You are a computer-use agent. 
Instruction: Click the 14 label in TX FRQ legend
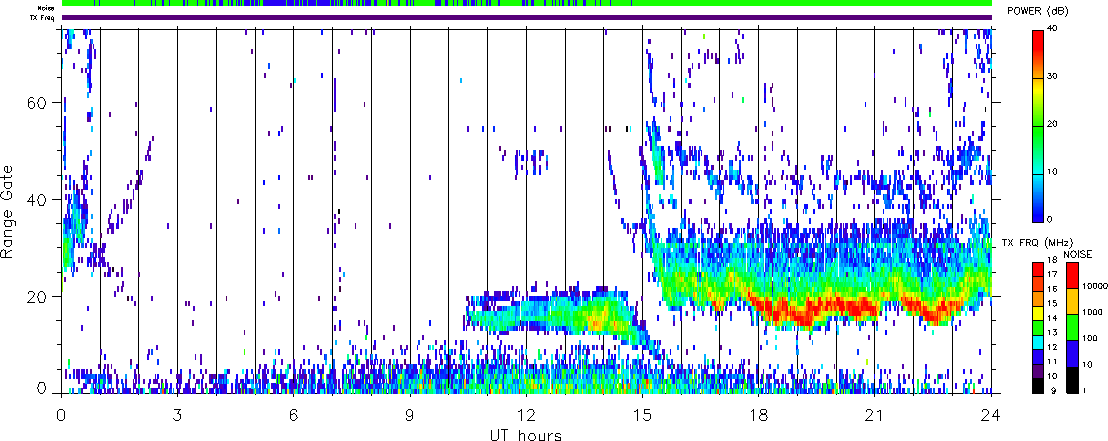[x=1053, y=318]
